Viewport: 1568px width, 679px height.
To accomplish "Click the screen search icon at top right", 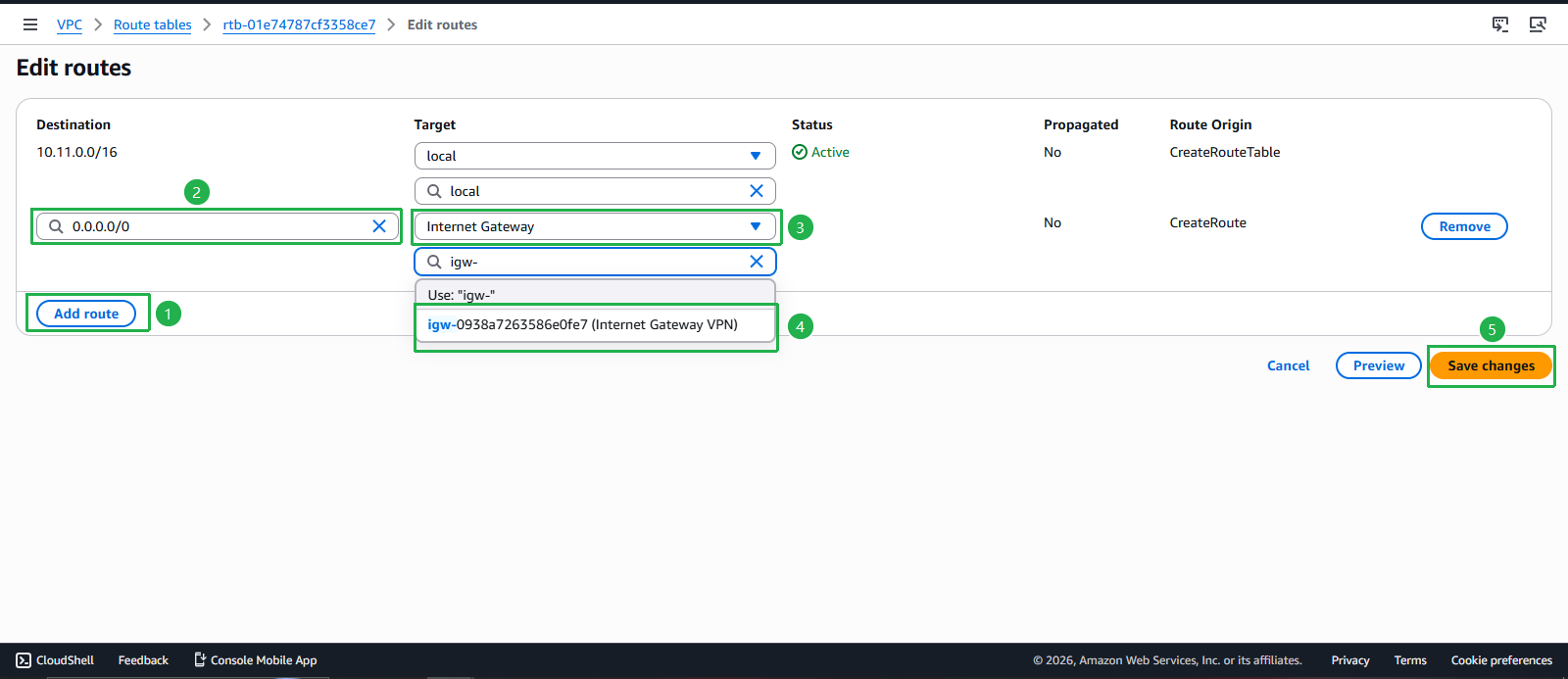I will pos(1538,24).
